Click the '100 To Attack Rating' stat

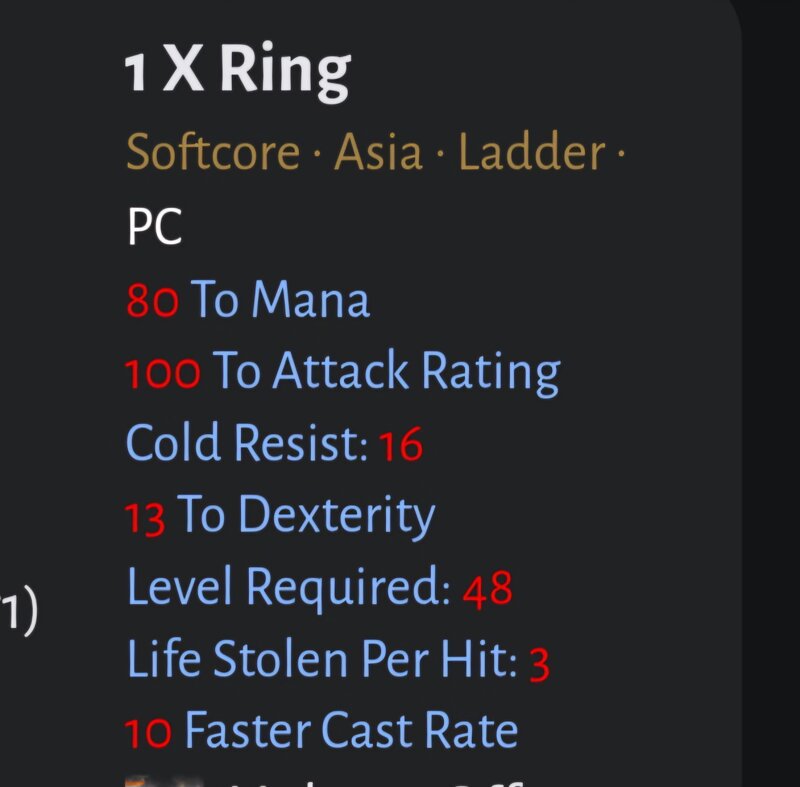pyautogui.click(x=343, y=372)
